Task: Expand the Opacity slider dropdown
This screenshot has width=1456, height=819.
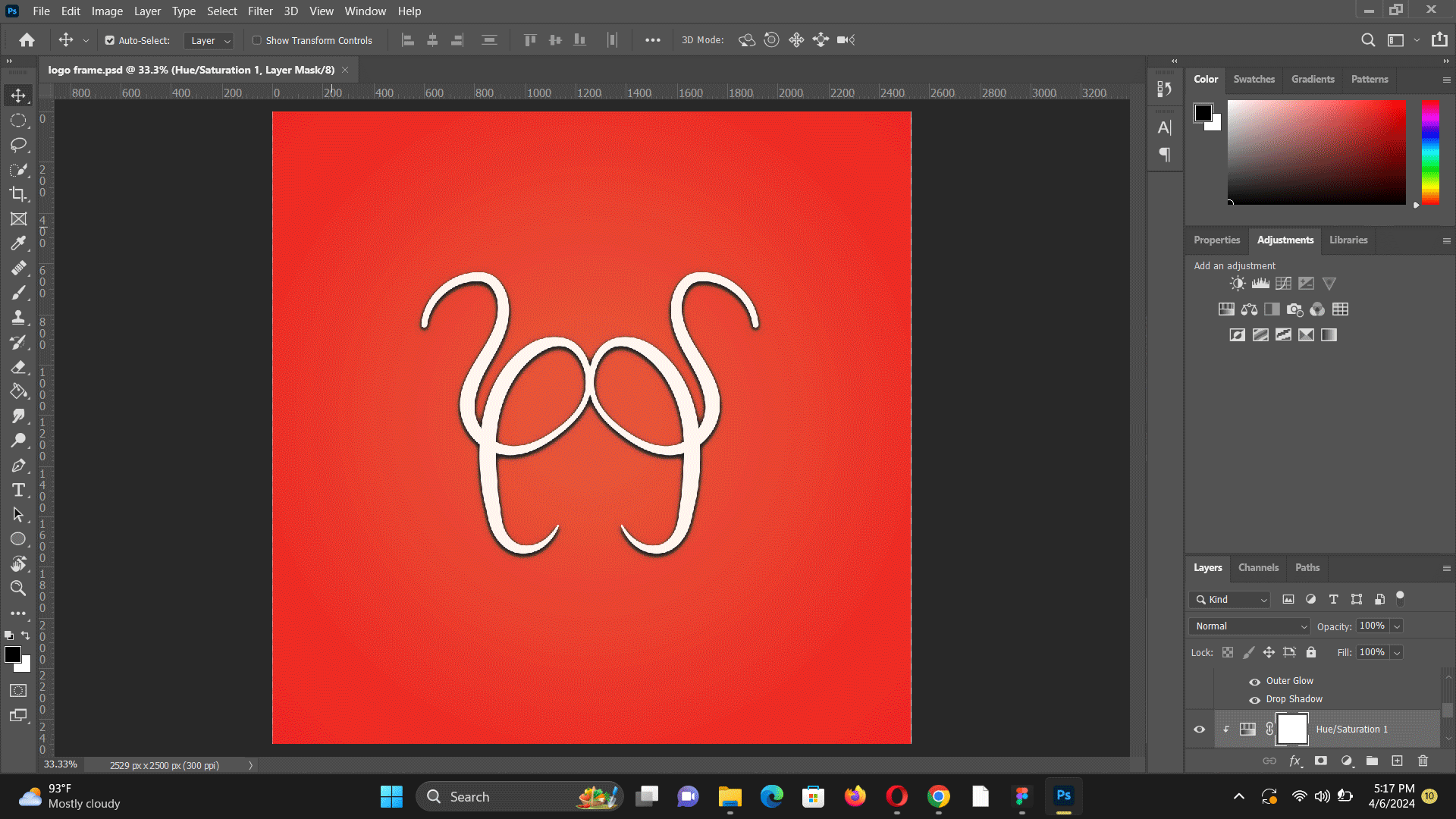Action: [1397, 626]
